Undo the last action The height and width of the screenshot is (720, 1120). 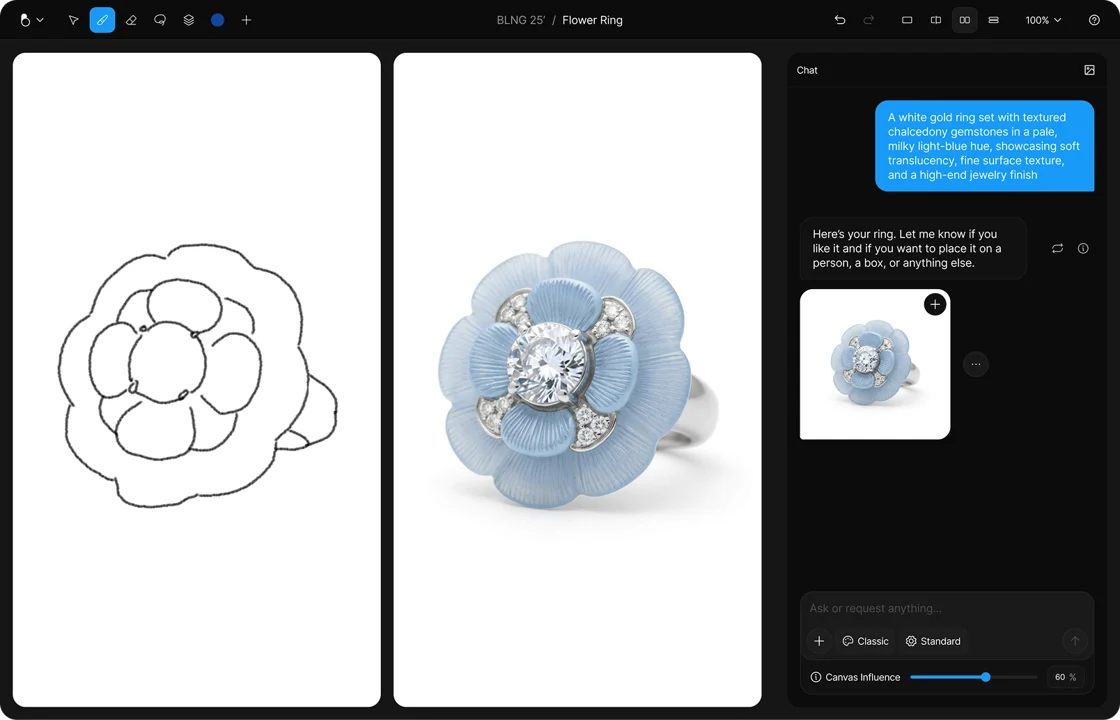[x=840, y=20]
